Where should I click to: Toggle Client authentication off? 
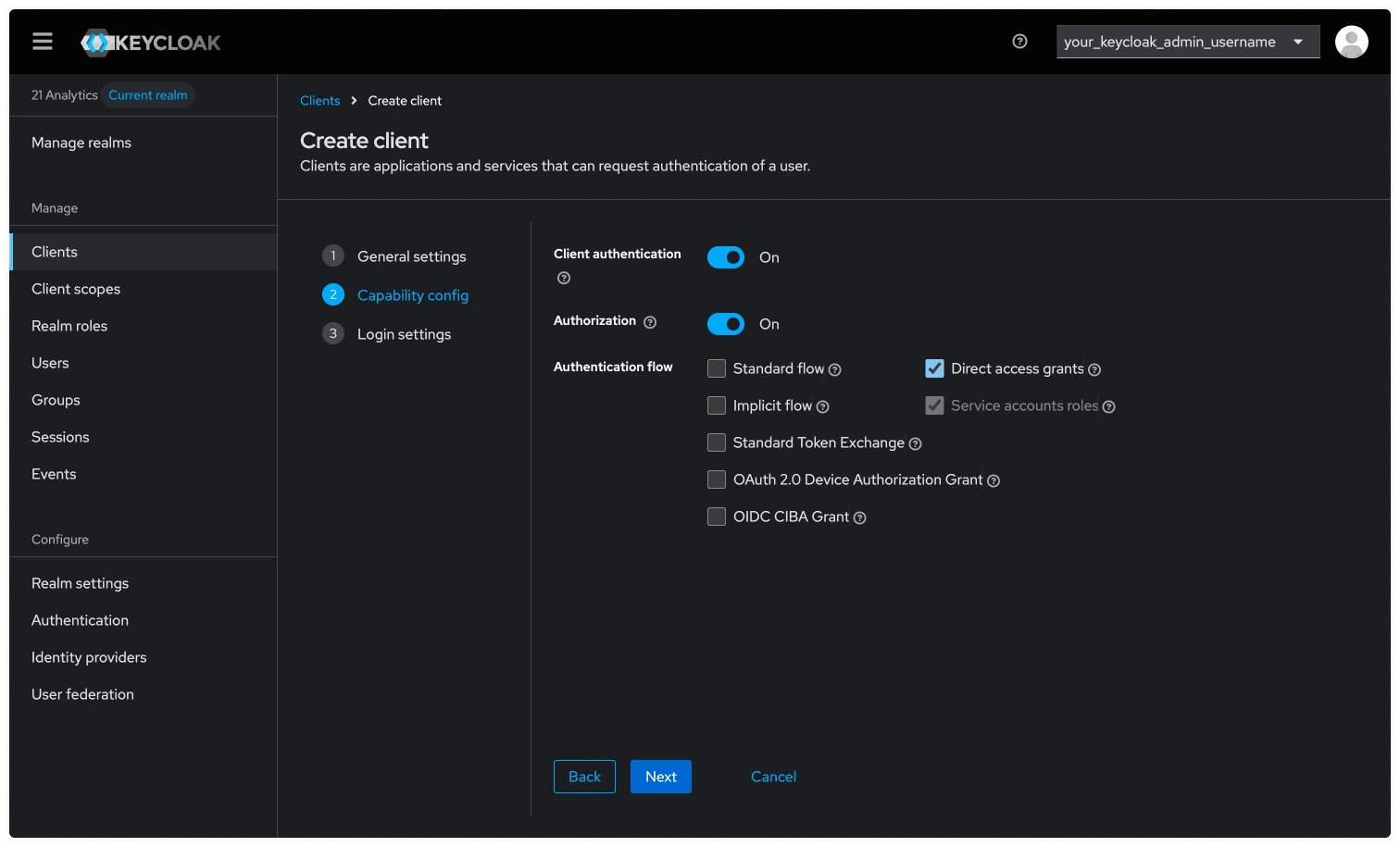[726, 257]
